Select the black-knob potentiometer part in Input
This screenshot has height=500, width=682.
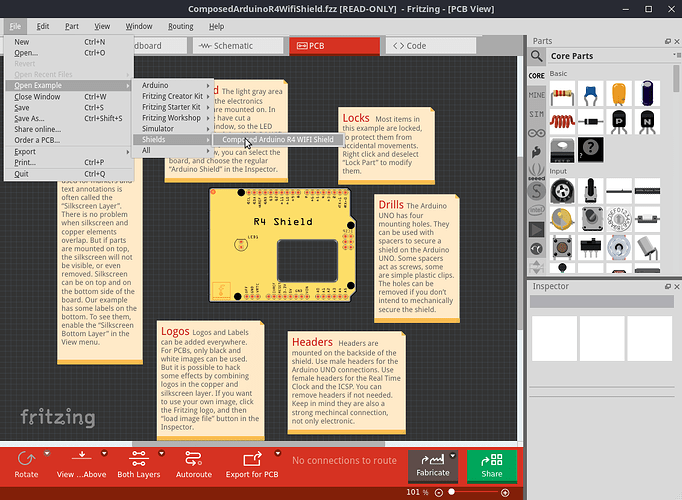pos(591,191)
